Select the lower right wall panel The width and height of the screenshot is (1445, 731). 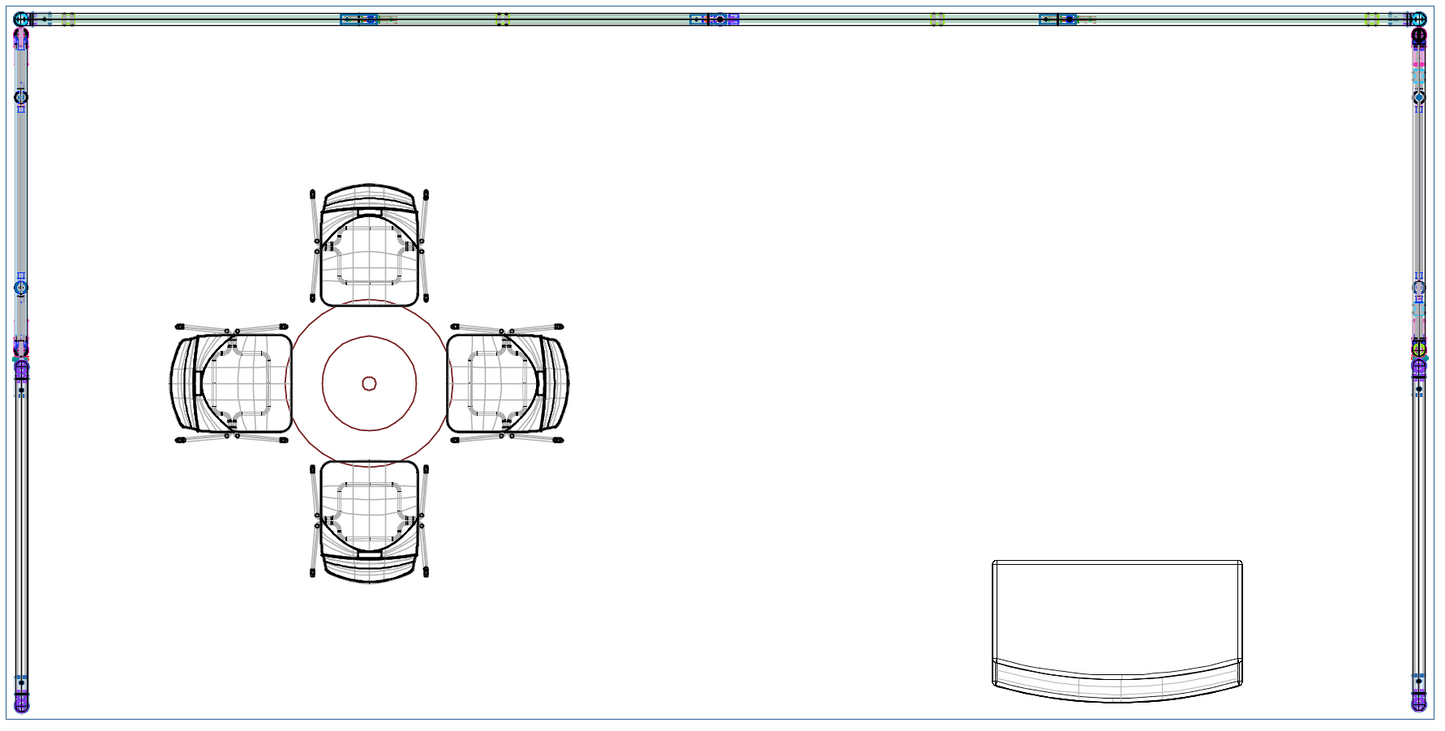(1419, 530)
